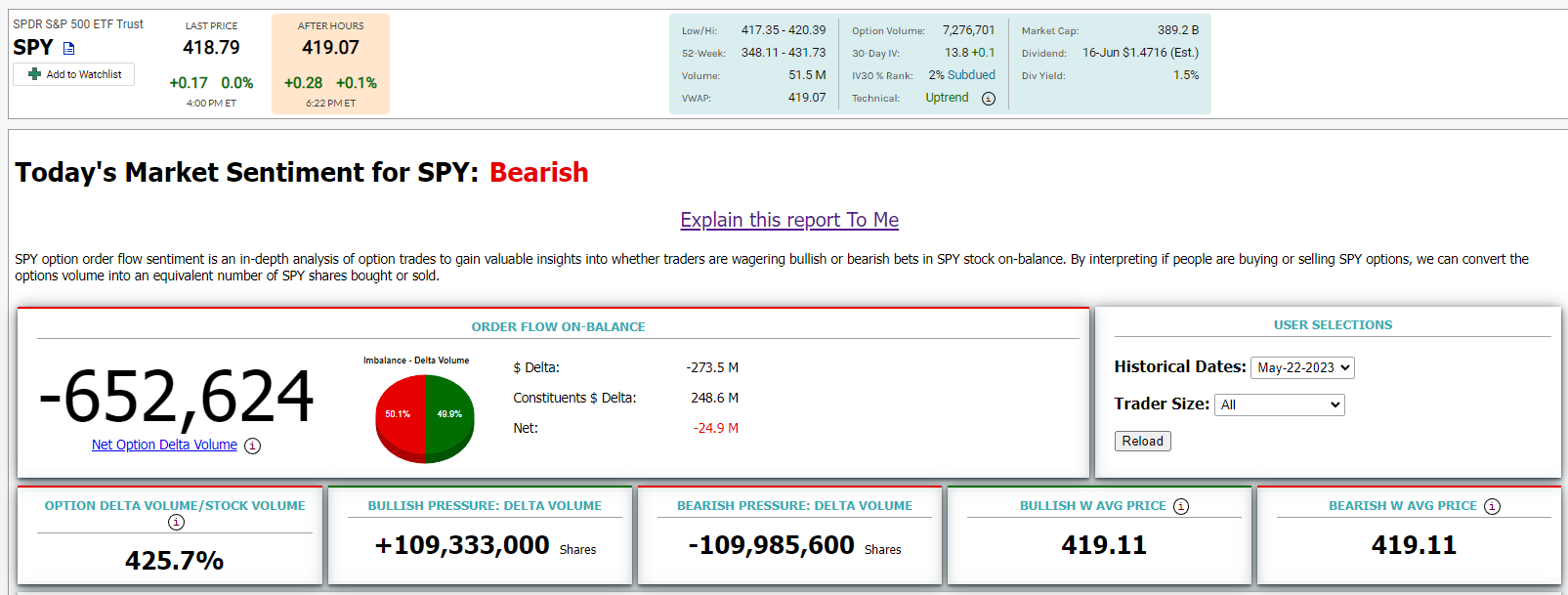
Task: Show info for Technical Uptrend indicator
Action: pos(989,99)
